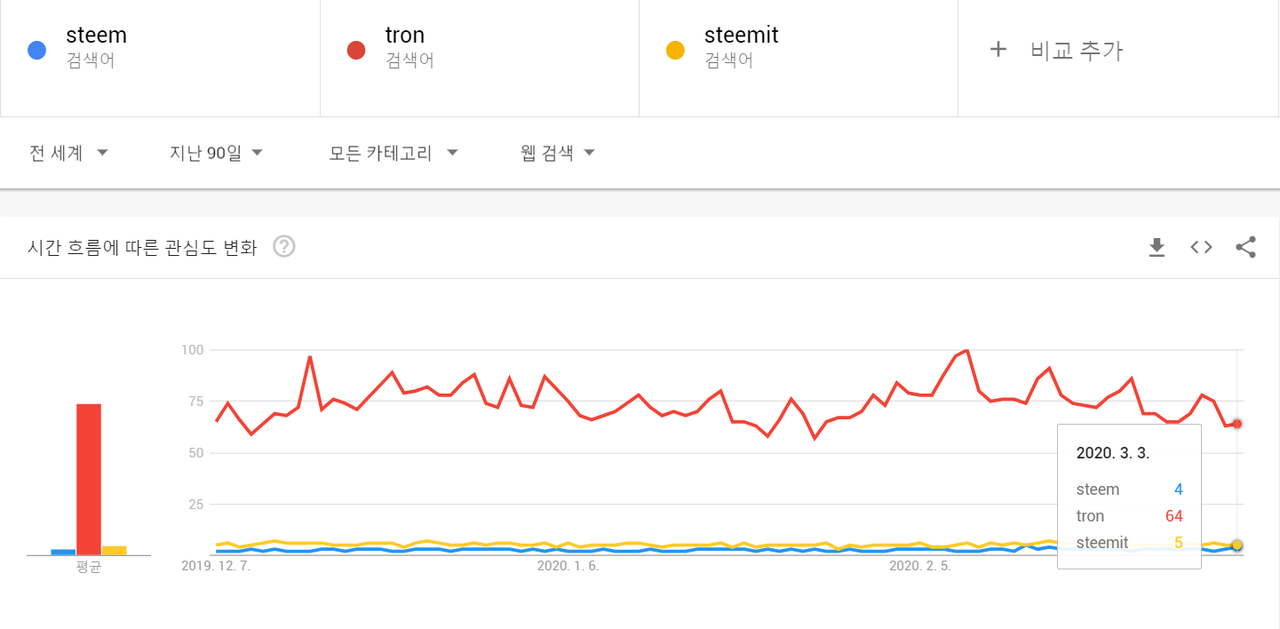Expand the 지난 90일 time range dropdown

pyautogui.click(x=216, y=153)
